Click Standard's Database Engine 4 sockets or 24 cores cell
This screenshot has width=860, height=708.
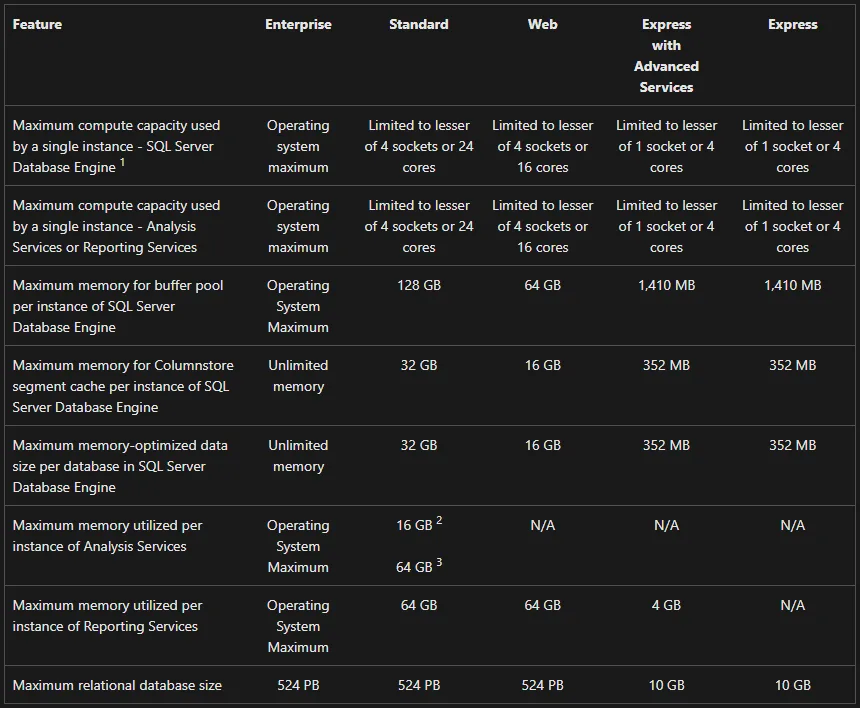[418, 147]
